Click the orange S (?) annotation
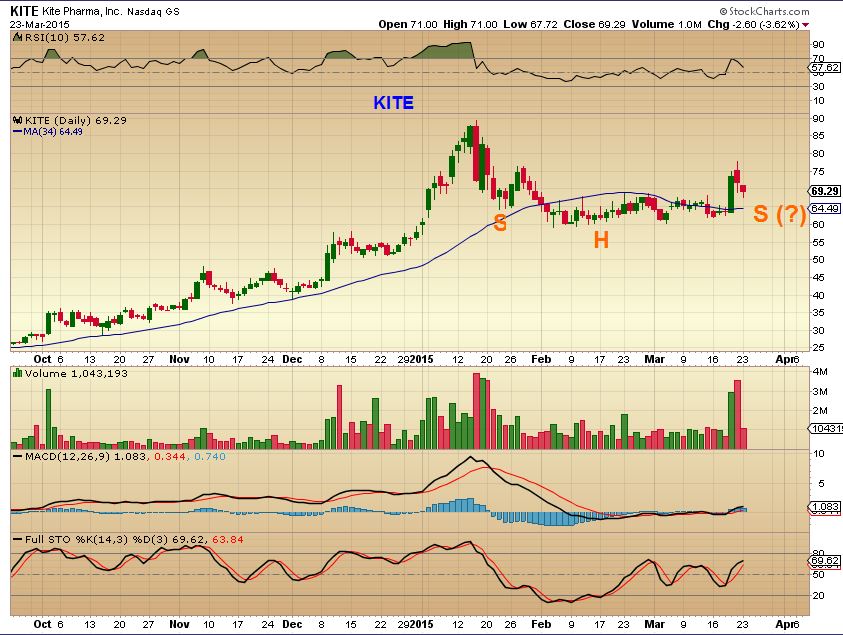843x635 pixels. pyautogui.click(x=780, y=214)
